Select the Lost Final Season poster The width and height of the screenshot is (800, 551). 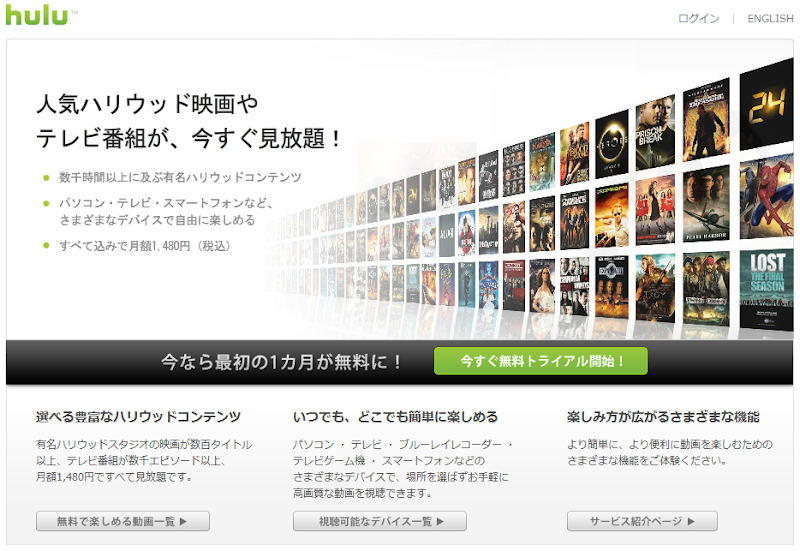(767, 290)
